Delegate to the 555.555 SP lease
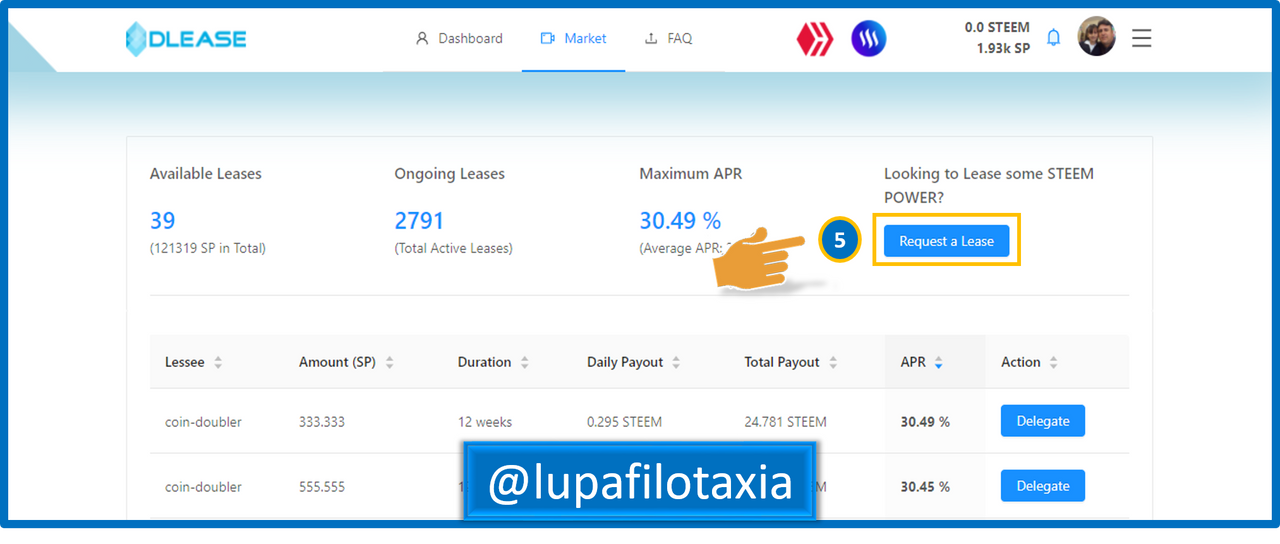Screen dimensions: 1280x544 [x=1043, y=486]
